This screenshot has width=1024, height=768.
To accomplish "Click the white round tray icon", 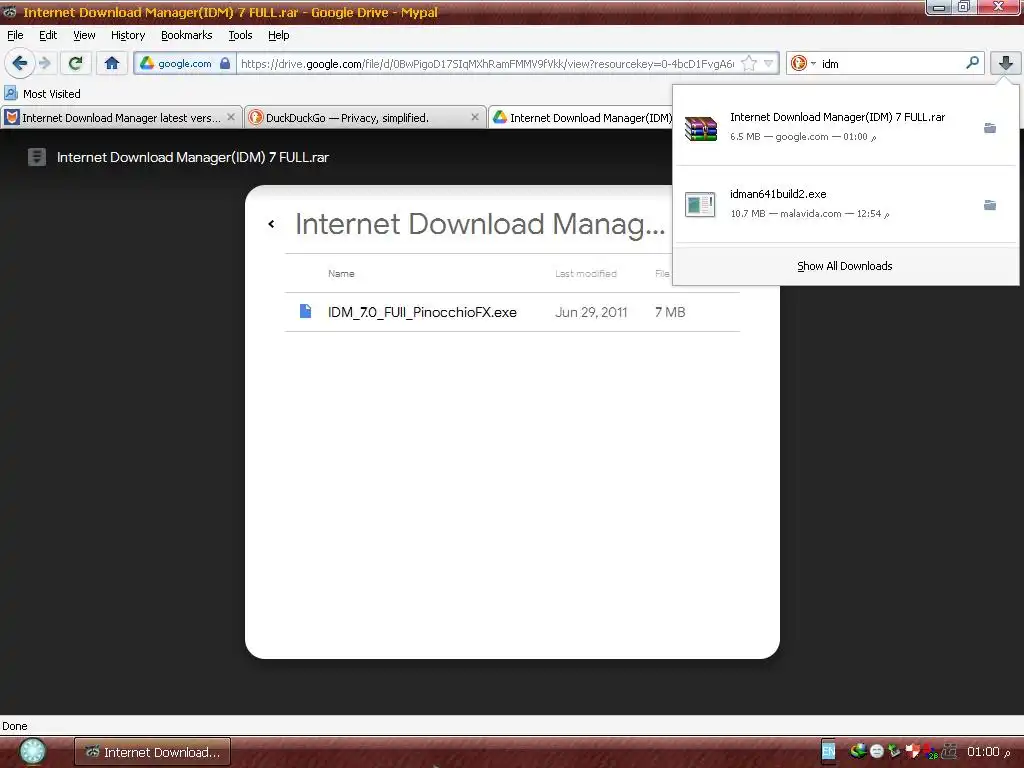I will (876, 752).
